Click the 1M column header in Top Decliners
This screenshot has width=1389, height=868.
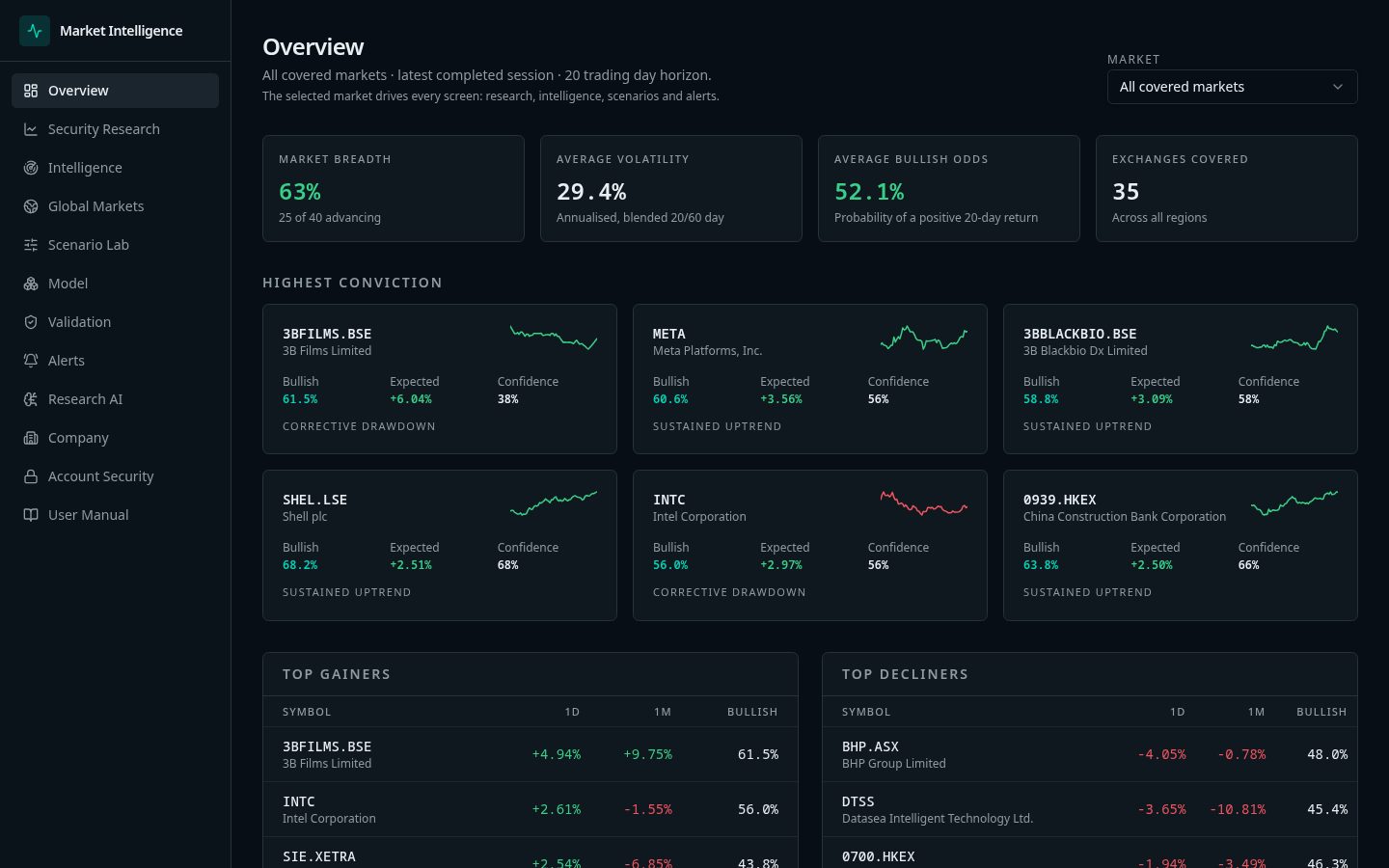pos(1256,712)
